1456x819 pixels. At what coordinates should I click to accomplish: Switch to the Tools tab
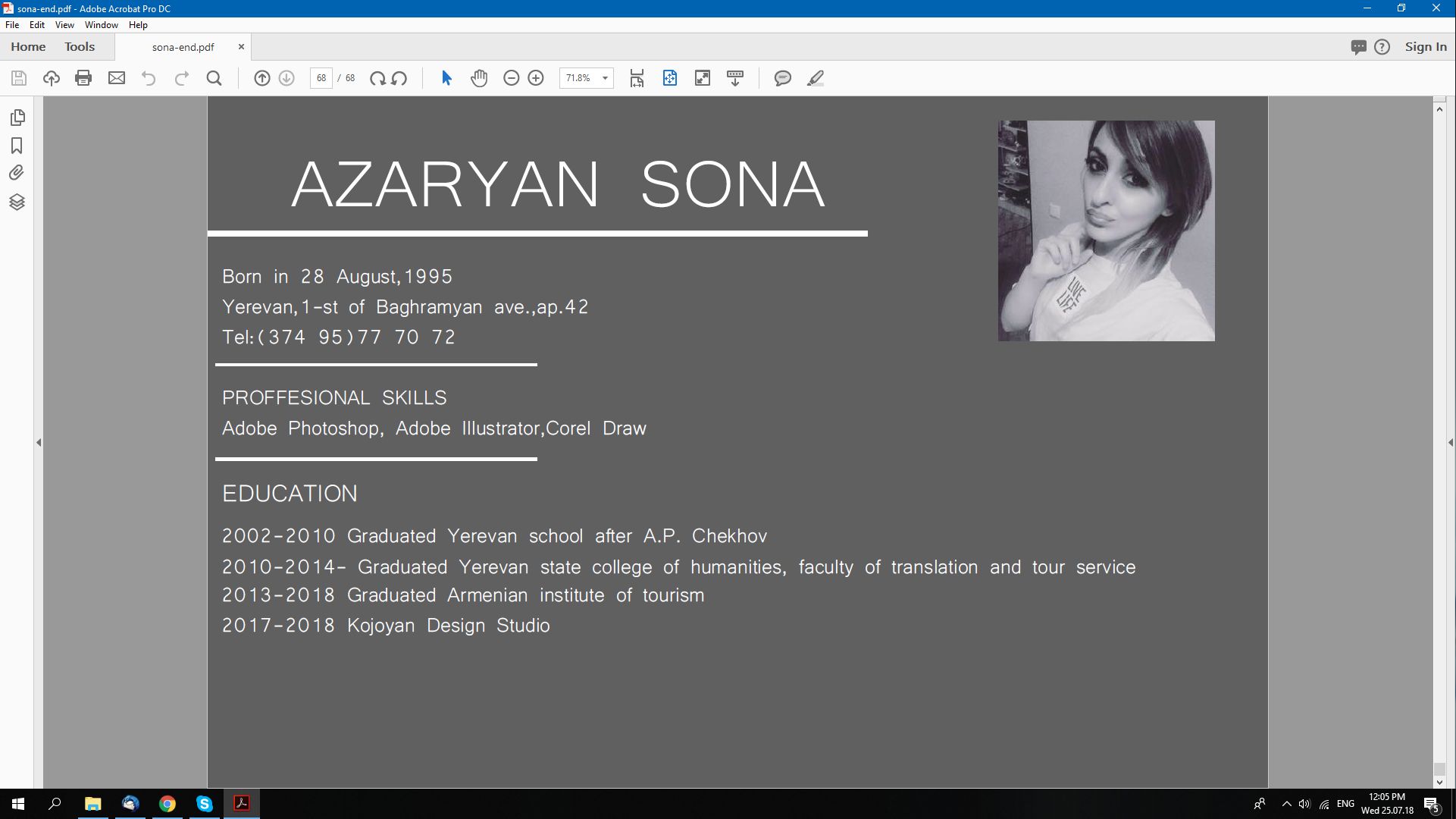coord(80,47)
